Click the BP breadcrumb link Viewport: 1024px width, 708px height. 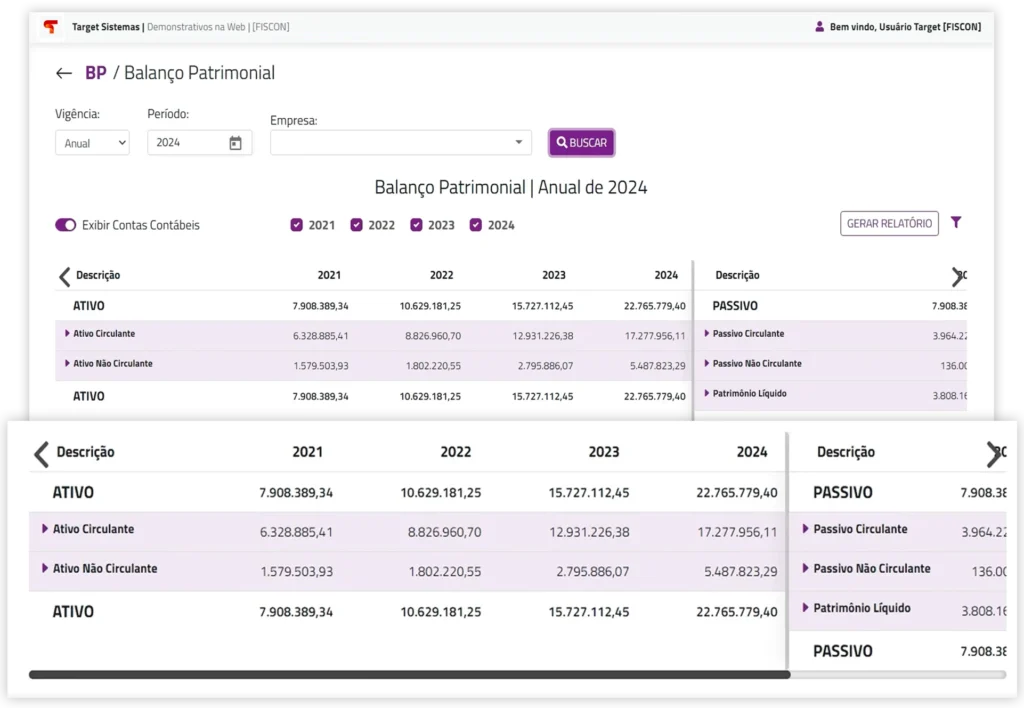(x=96, y=73)
